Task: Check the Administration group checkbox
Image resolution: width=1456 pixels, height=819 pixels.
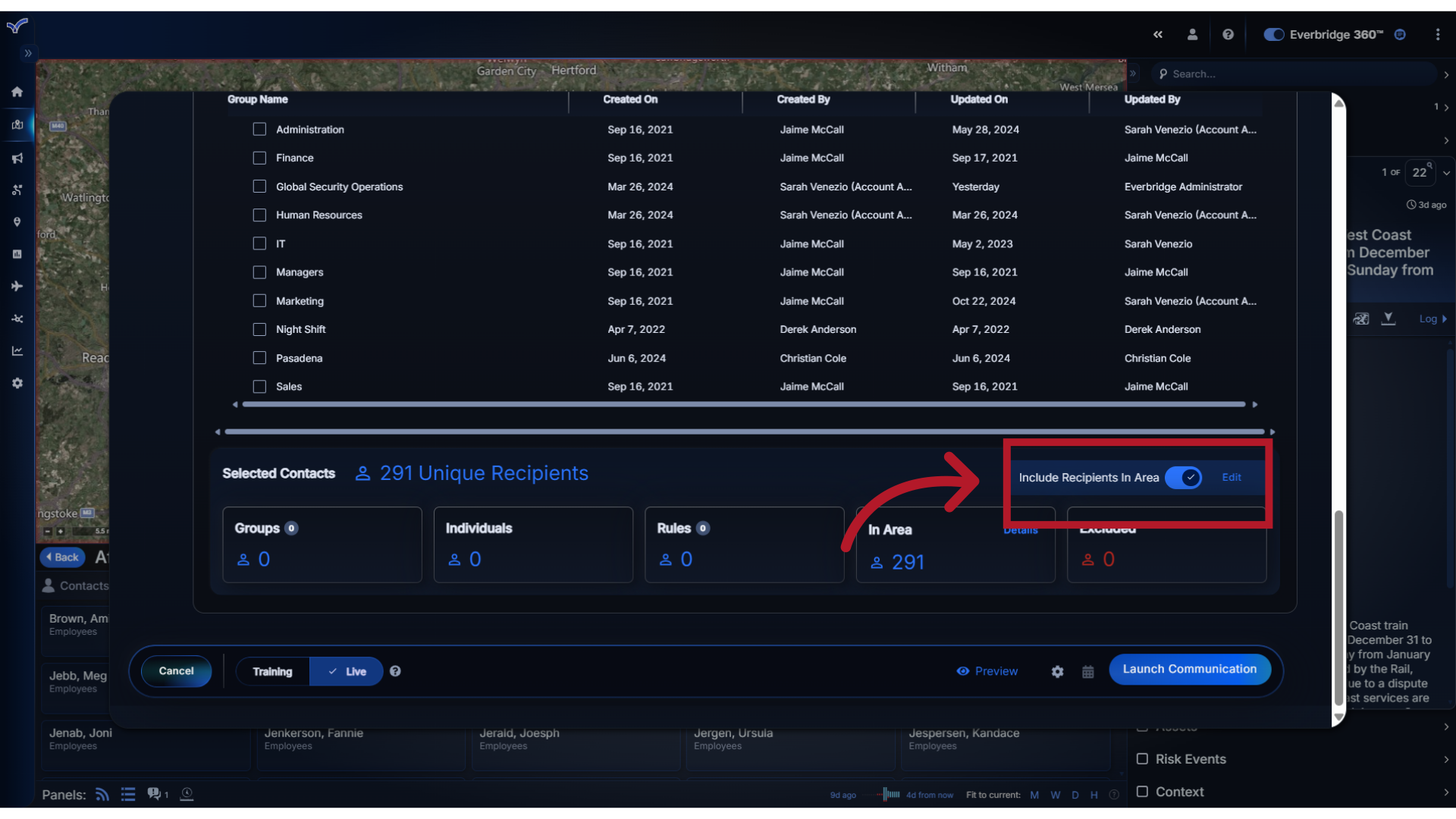Action: click(x=259, y=129)
